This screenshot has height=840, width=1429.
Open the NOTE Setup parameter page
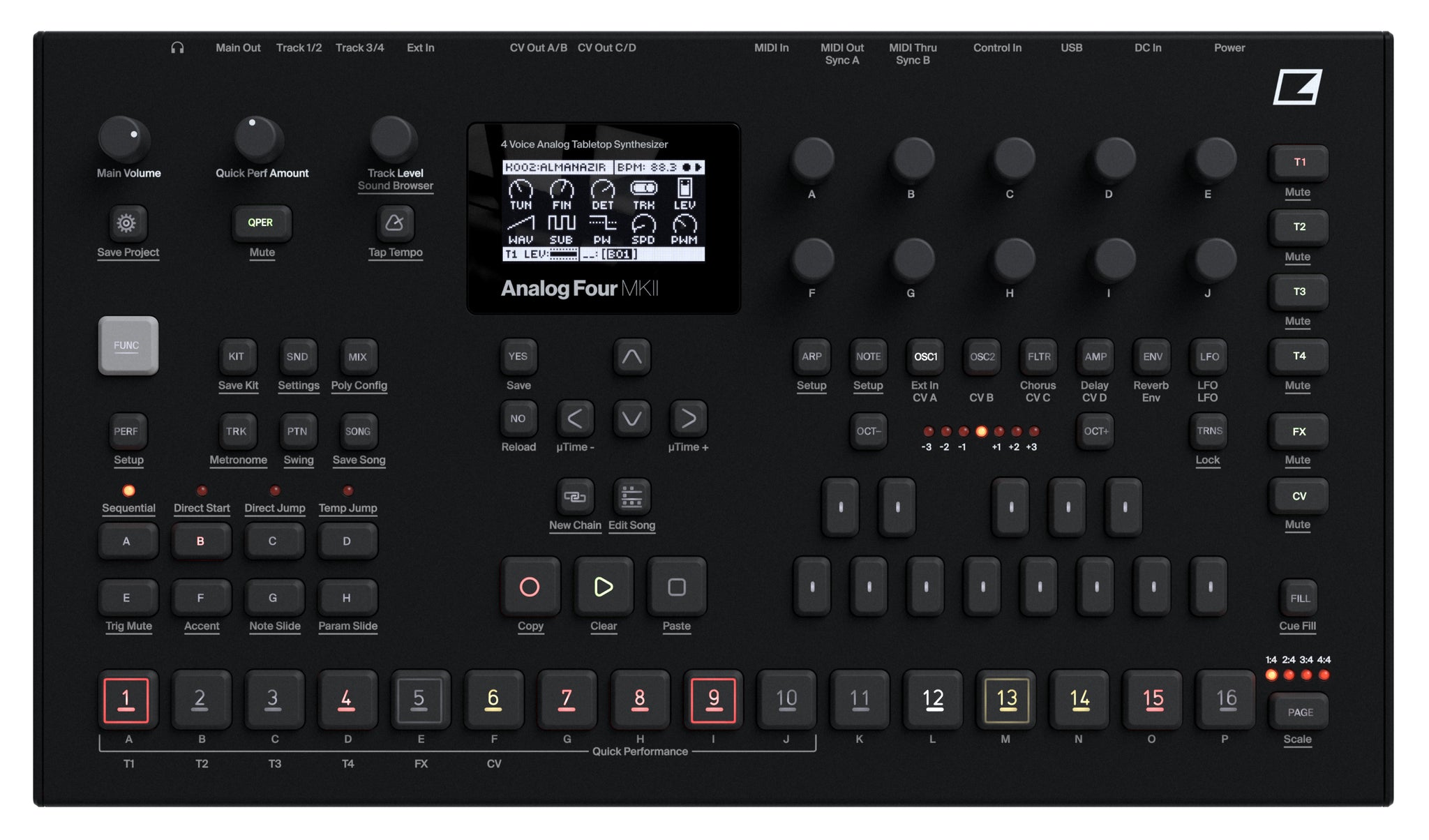[x=868, y=357]
